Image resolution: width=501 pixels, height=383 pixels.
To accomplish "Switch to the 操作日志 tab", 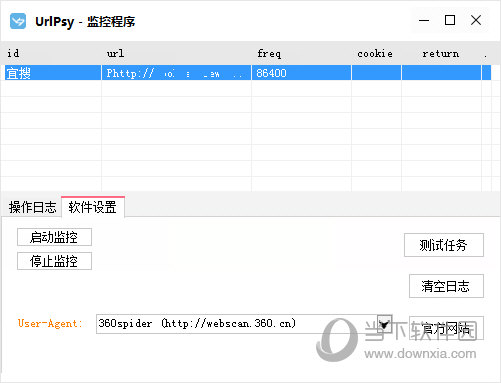I will [x=32, y=207].
